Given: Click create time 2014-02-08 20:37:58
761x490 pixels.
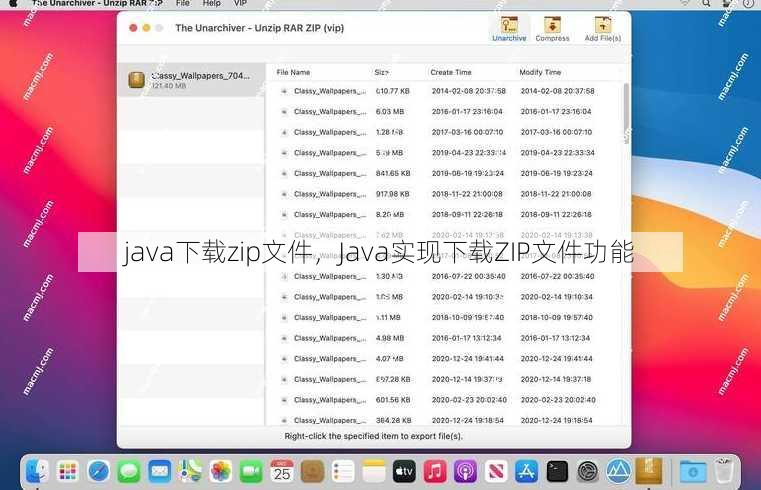Looking at the screenshot, I should coord(469,91).
